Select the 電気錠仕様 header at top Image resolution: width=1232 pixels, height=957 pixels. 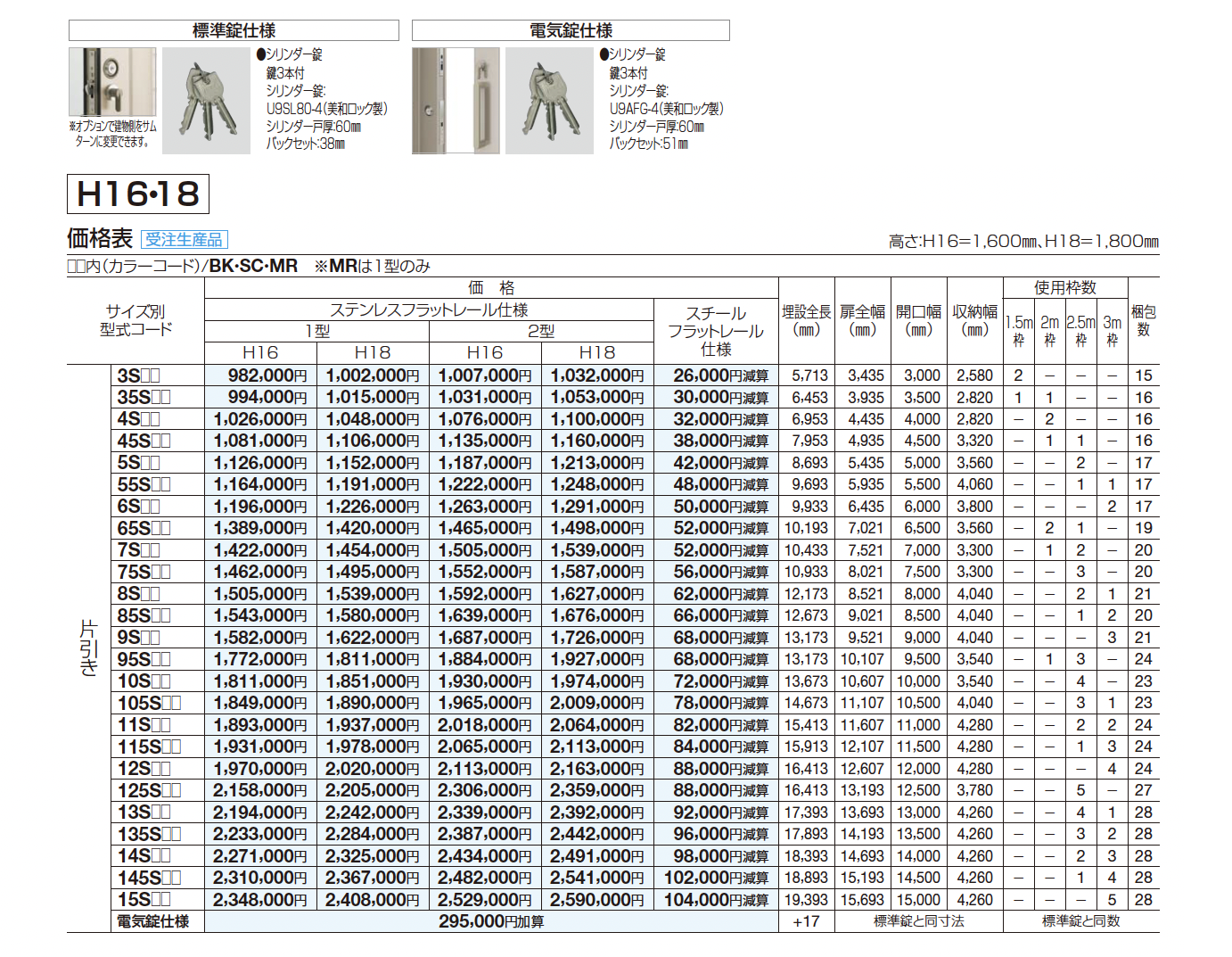(571, 31)
